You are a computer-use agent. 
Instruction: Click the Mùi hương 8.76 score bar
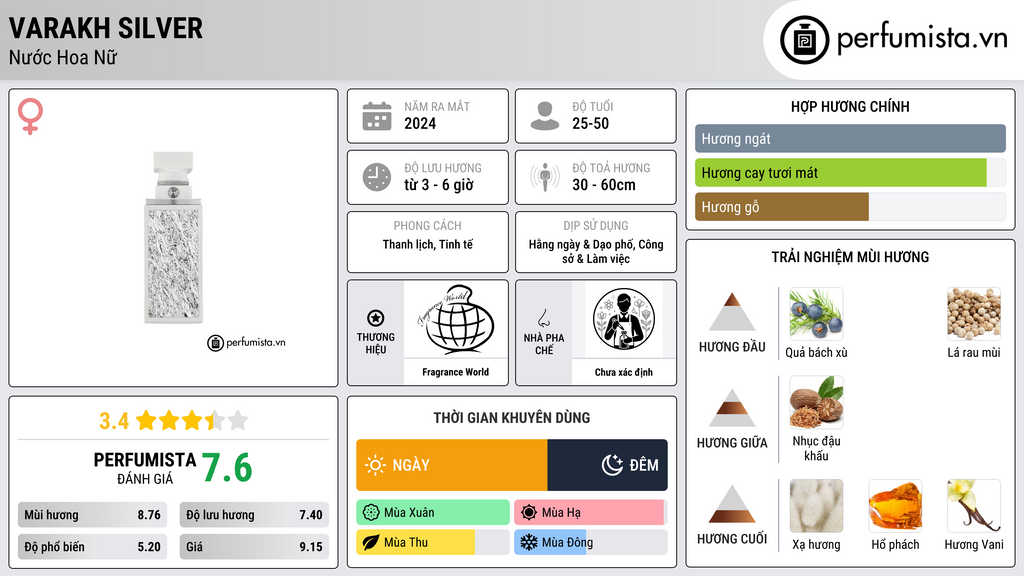93,515
